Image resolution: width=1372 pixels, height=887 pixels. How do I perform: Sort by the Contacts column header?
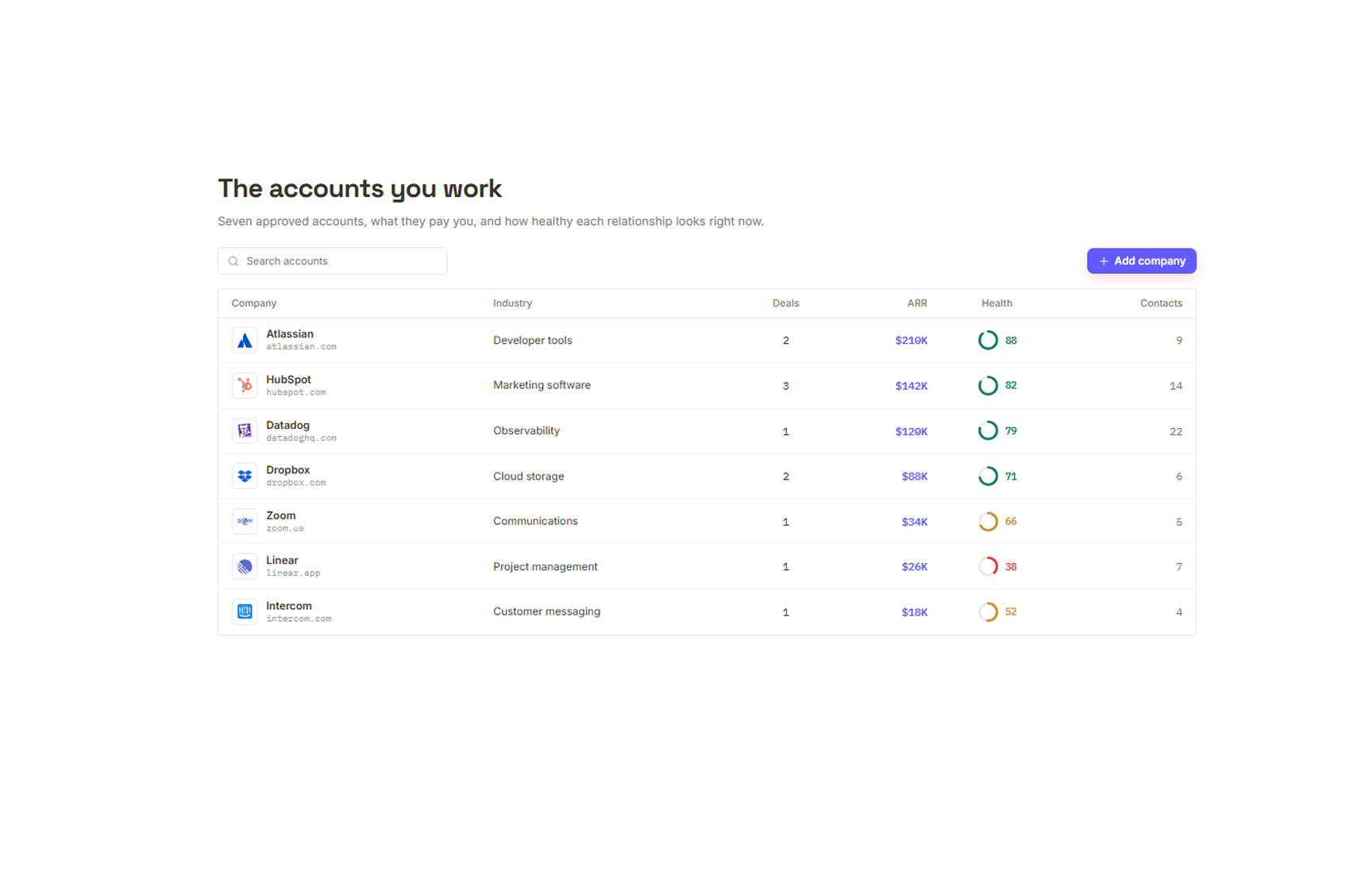(1161, 303)
